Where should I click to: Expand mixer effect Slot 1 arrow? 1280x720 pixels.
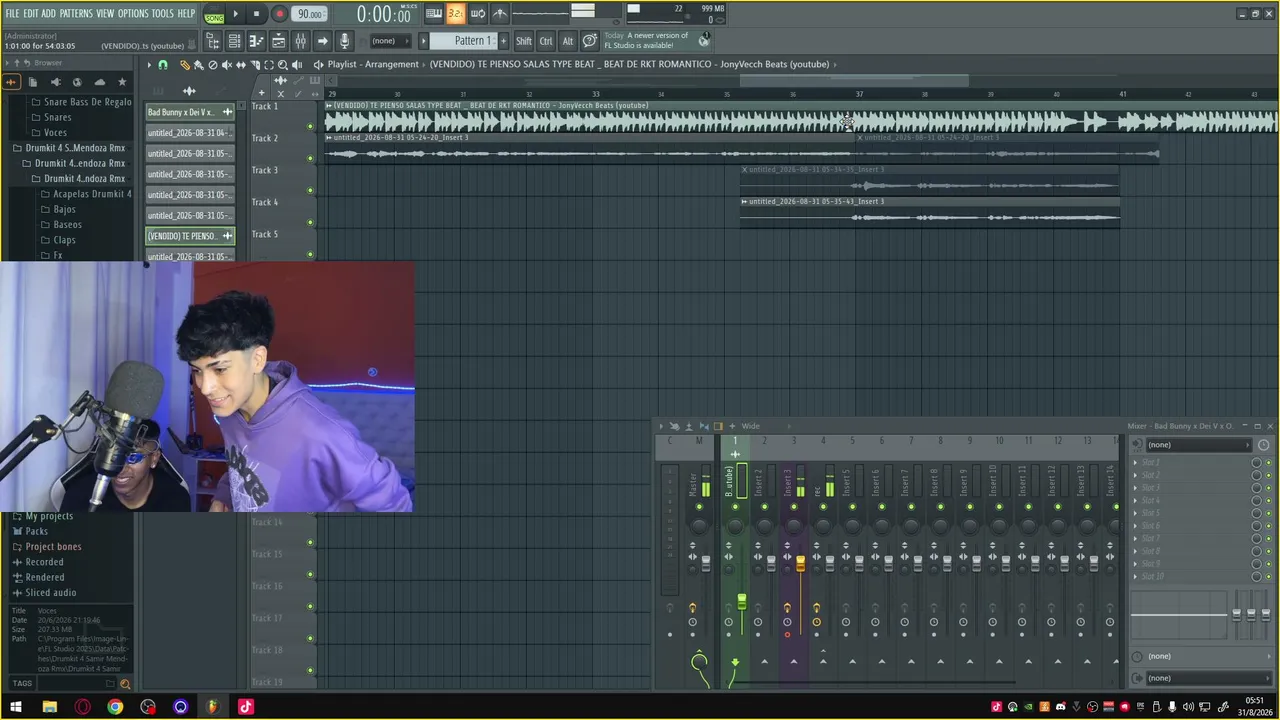[x=1135, y=463]
